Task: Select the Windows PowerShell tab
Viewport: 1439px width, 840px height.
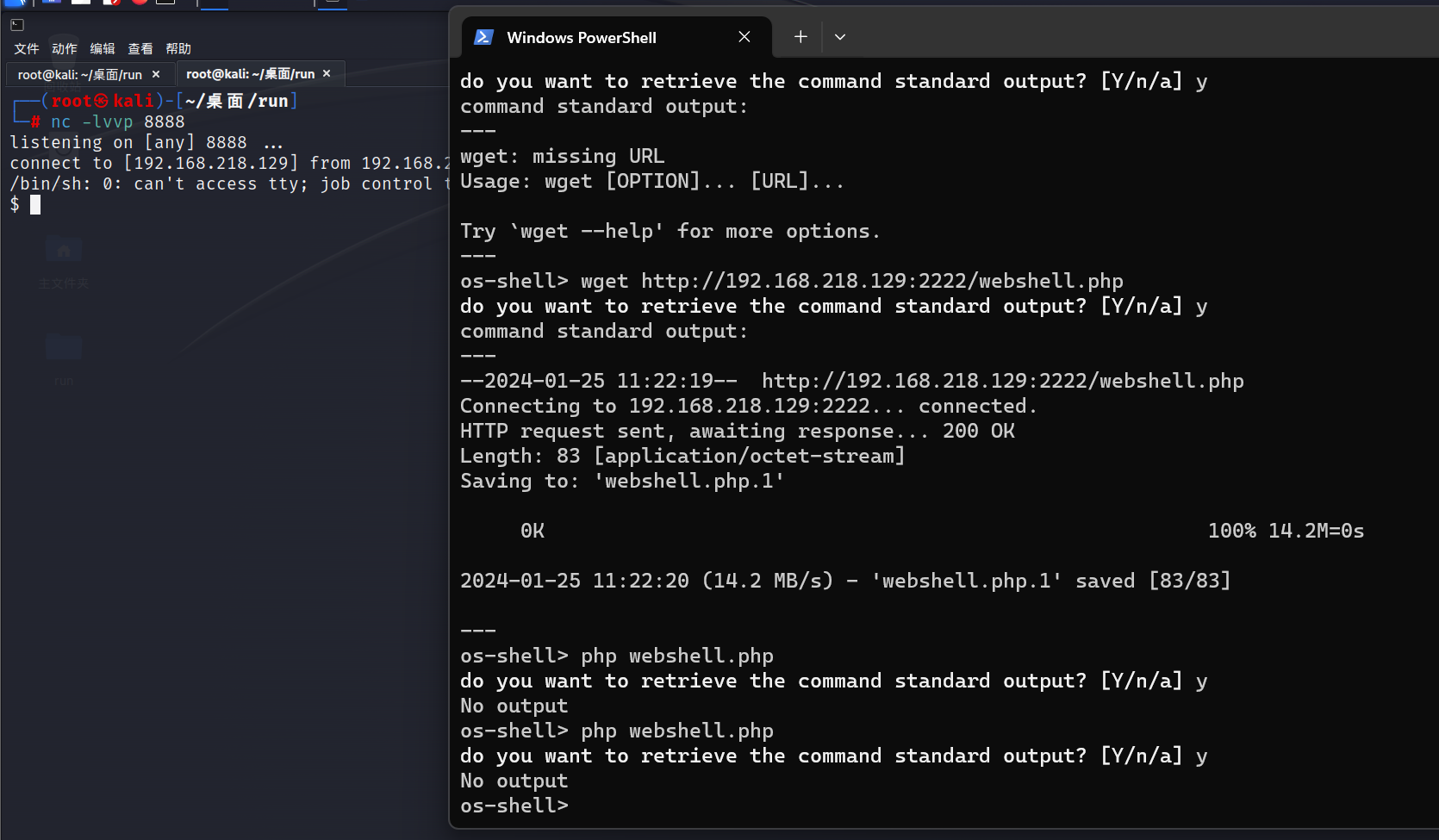Action: click(x=617, y=37)
